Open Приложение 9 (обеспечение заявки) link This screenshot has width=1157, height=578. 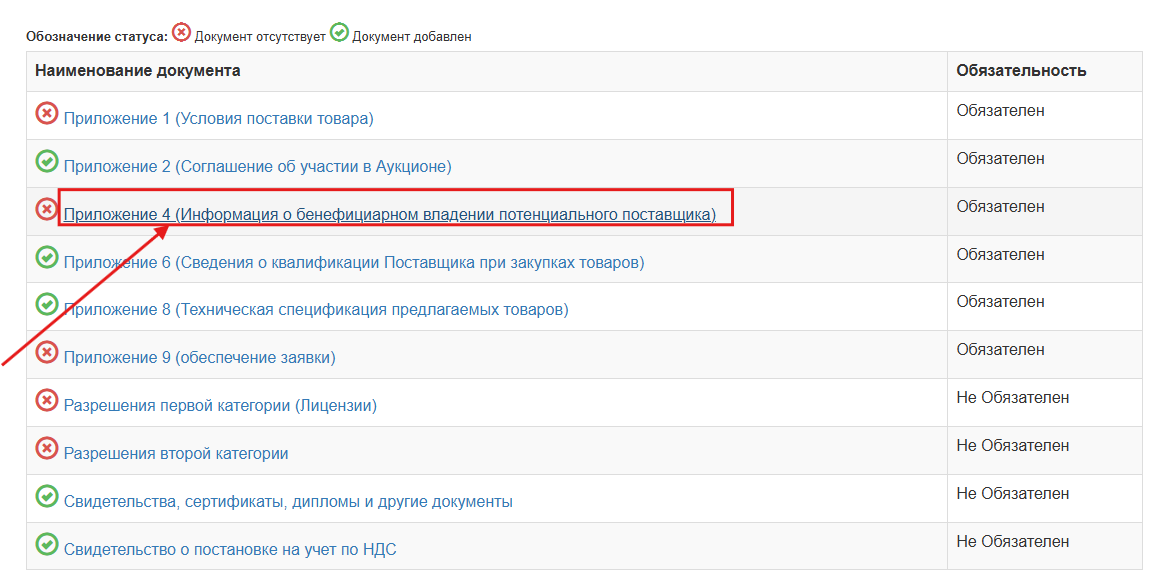point(199,358)
